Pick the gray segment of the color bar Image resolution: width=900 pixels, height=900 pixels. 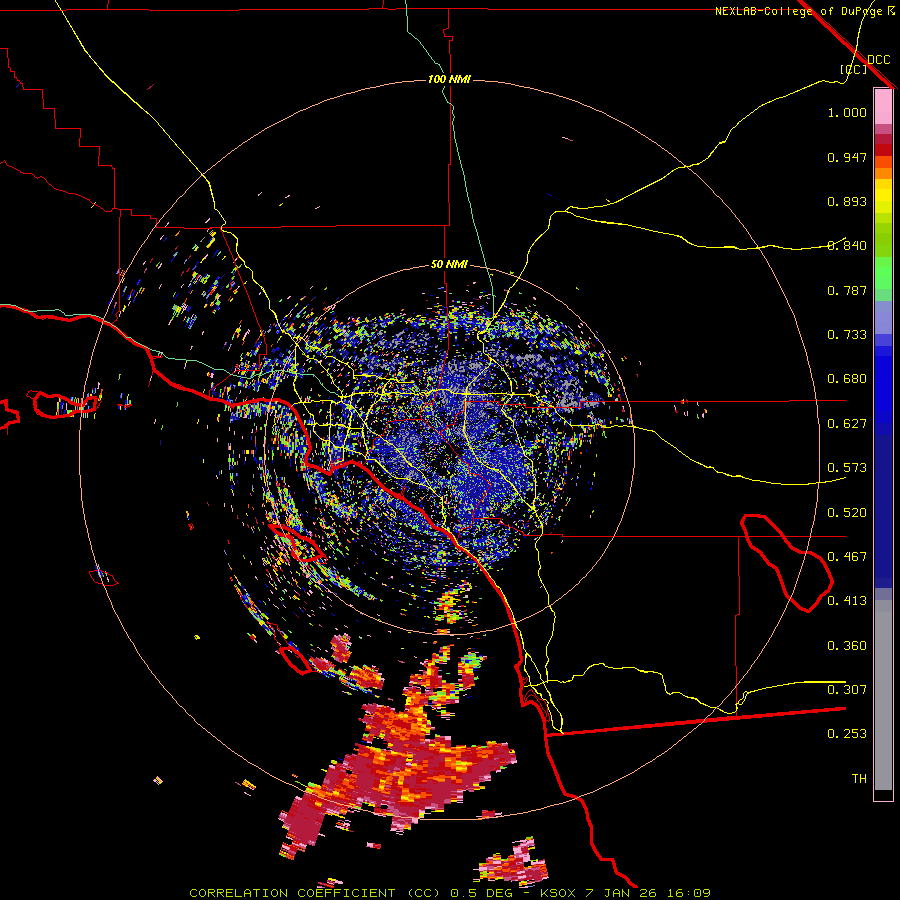coord(883,695)
